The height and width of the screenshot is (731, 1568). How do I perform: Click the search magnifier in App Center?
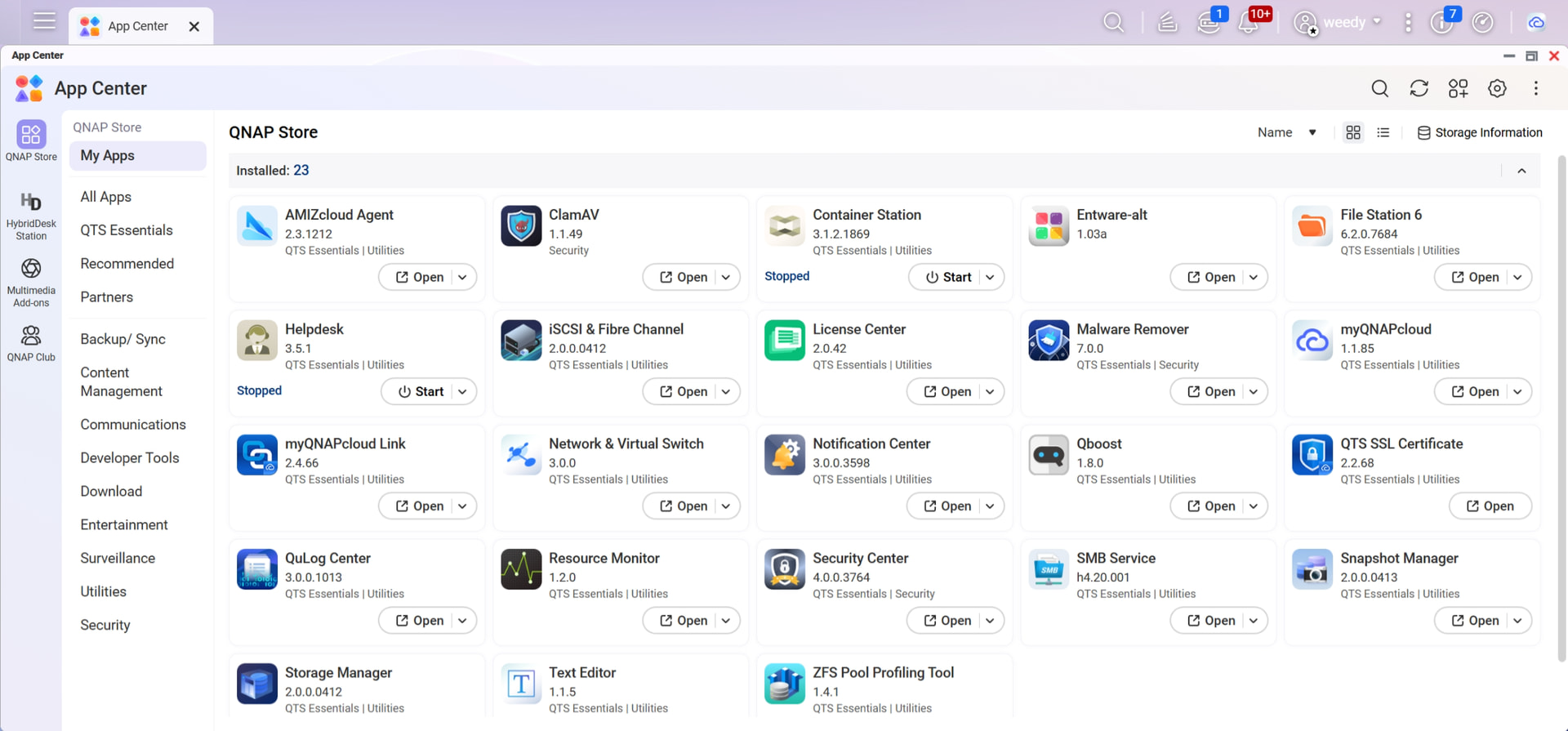(1379, 88)
